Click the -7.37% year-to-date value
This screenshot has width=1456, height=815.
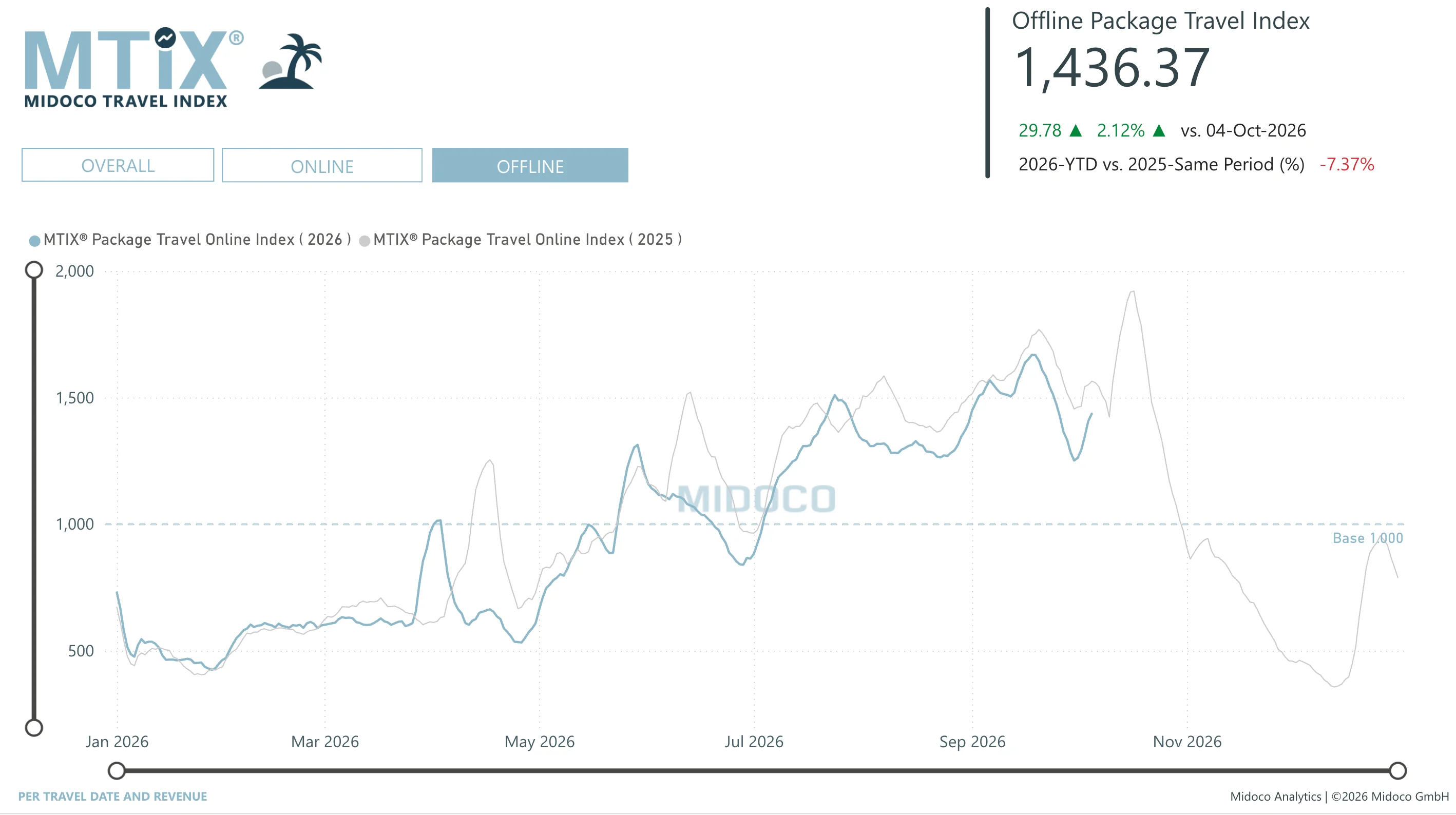pyautogui.click(x=1347, y=164)
